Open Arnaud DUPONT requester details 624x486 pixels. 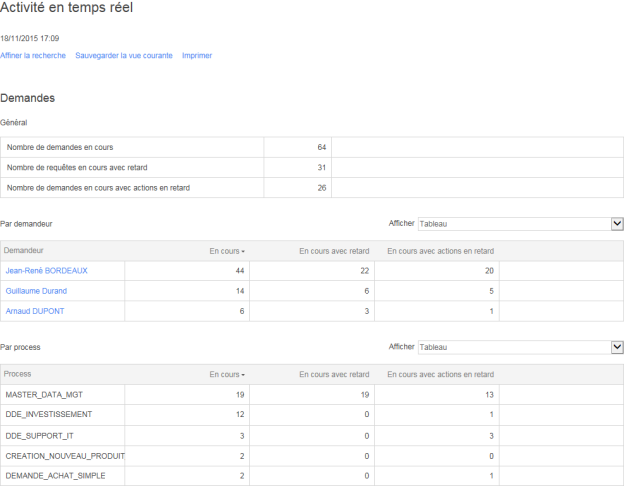[35, 311]
